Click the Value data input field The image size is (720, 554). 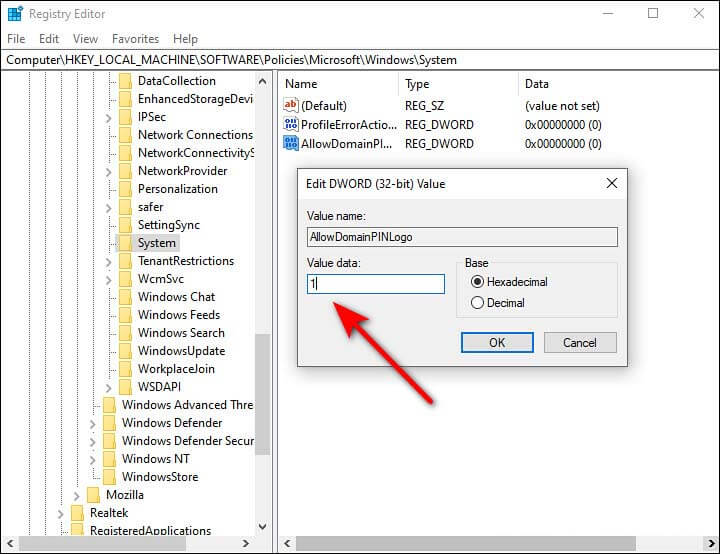coord(376,284)
